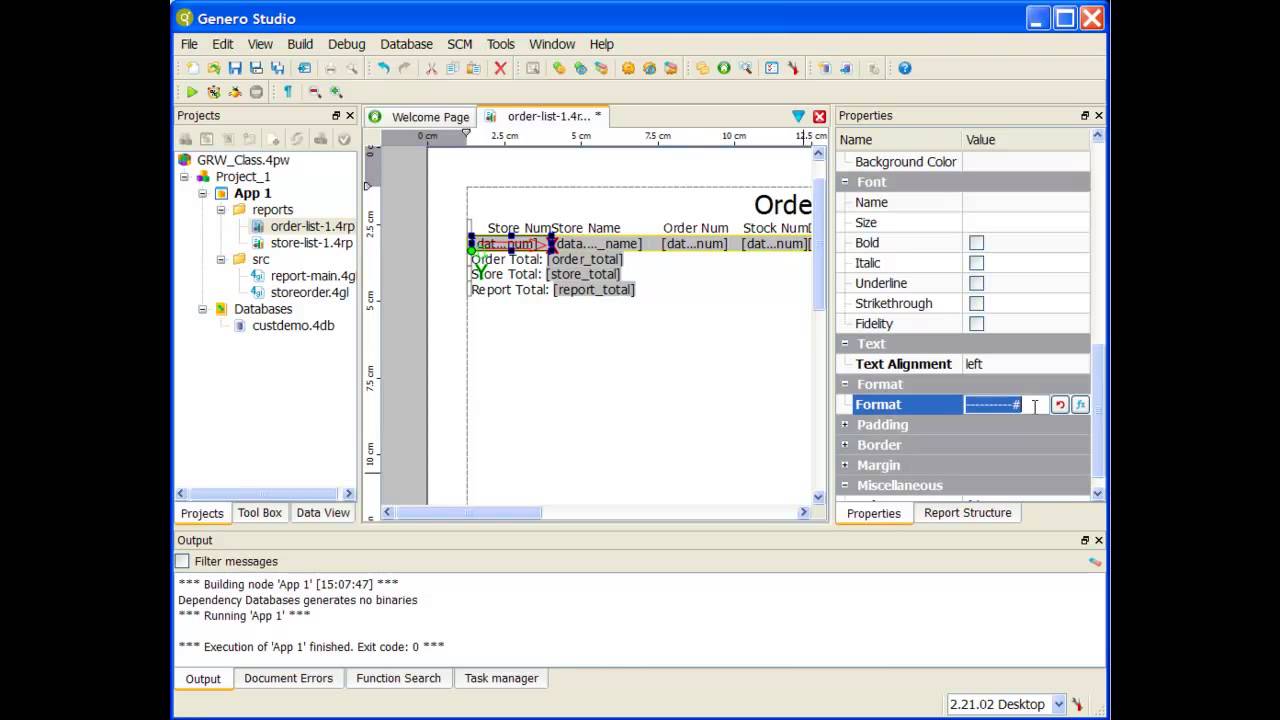1280x720 pixels.
Task: Collapse the Font property group
Action: coord(845,182)
